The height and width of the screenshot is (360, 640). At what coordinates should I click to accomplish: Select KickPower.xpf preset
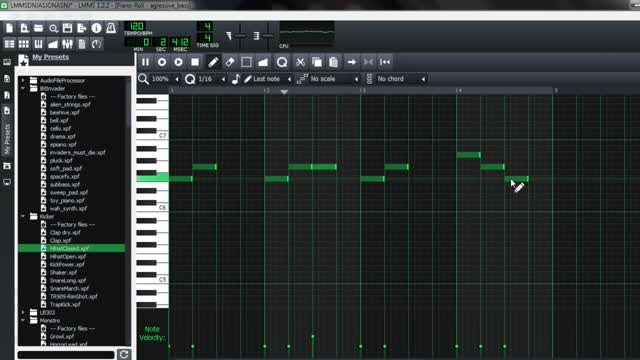pyautogui.click(x=67, y=264)
